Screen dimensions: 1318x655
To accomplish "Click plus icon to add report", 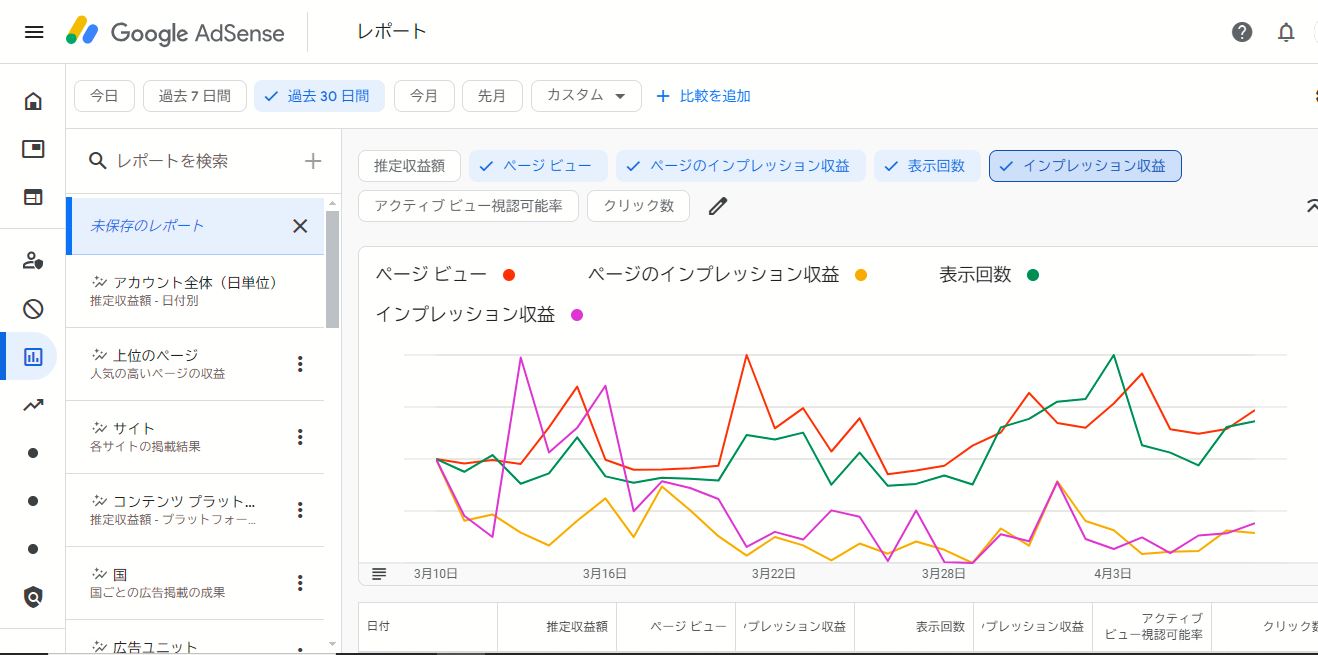I will [x=313, y=161].
